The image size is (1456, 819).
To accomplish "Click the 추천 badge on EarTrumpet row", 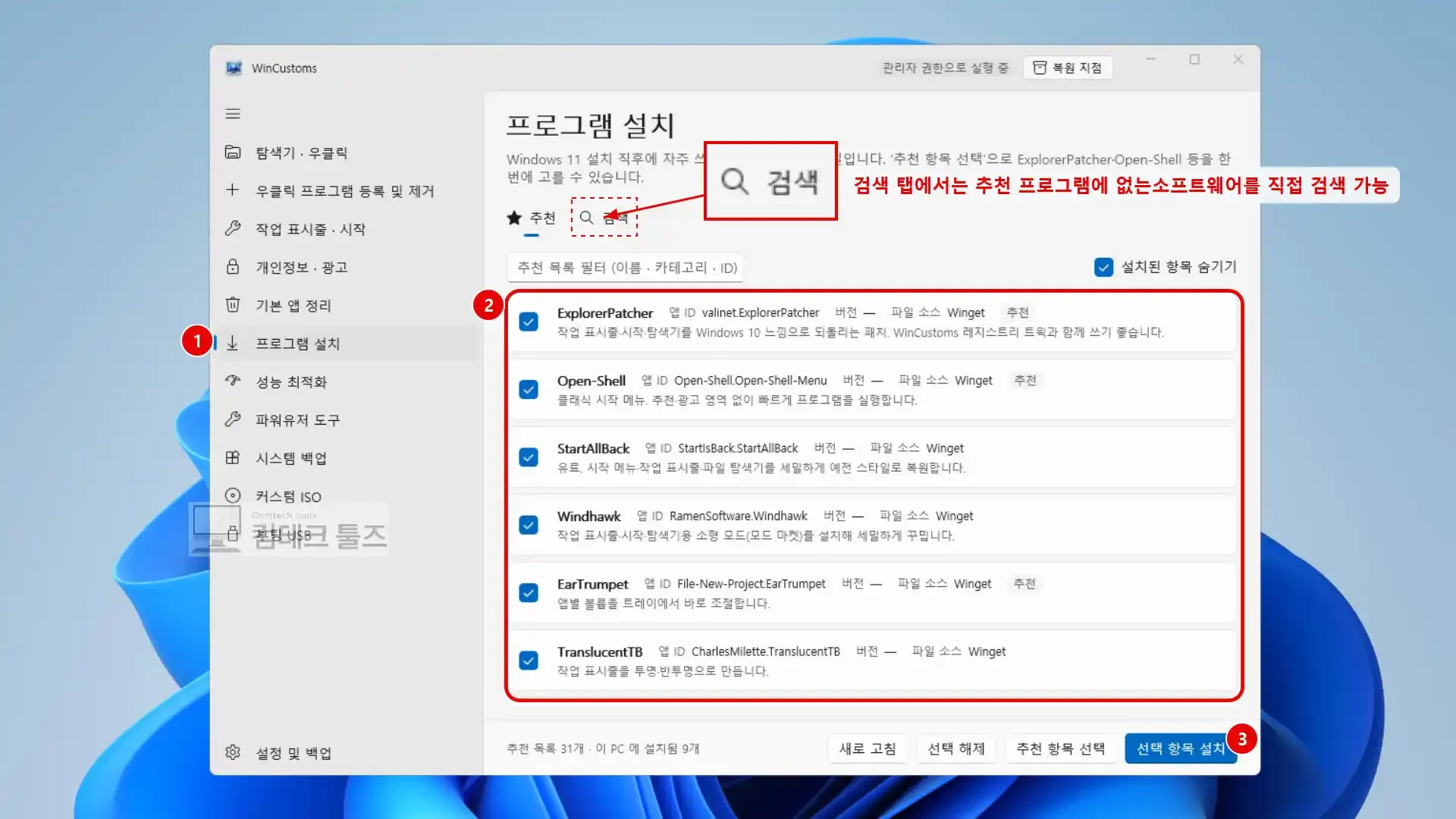I will (1025, 583).
